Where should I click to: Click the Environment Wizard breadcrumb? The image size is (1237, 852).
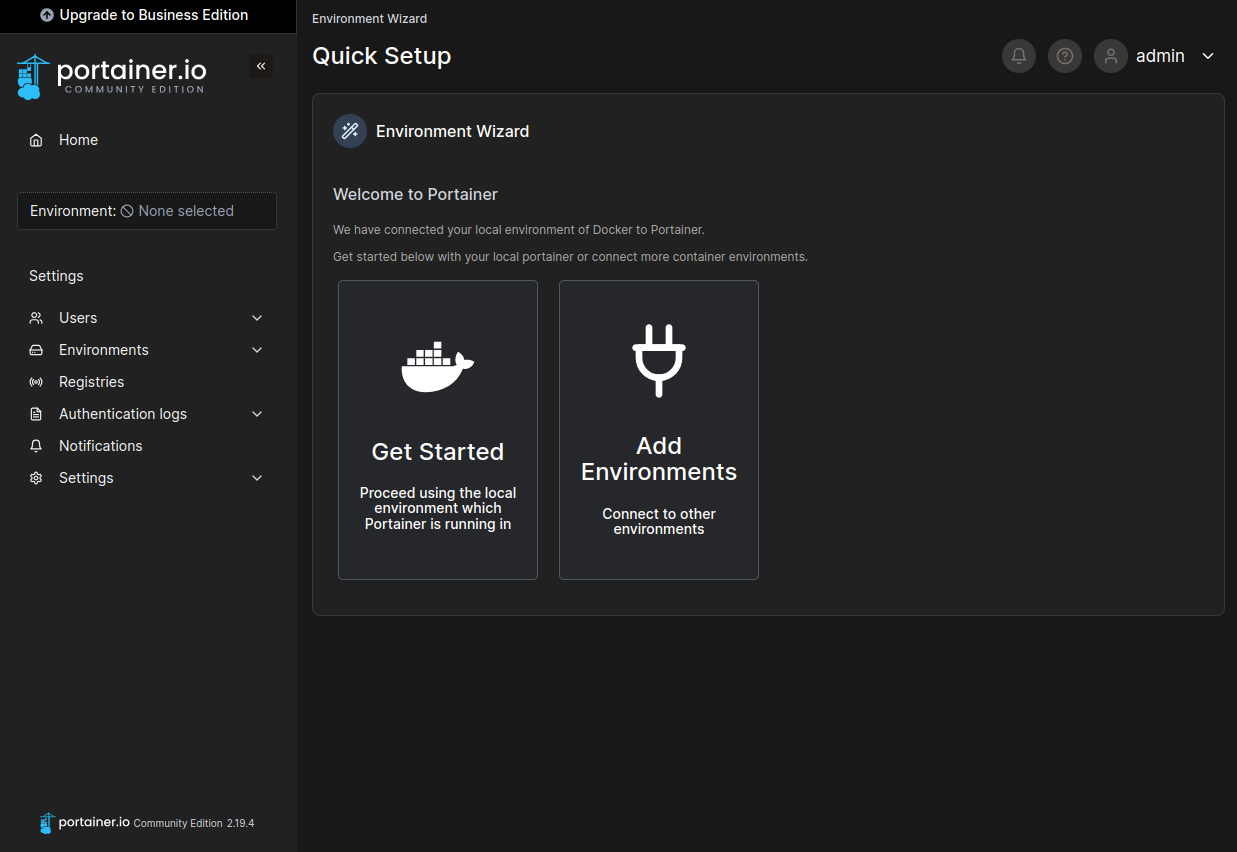369,19
